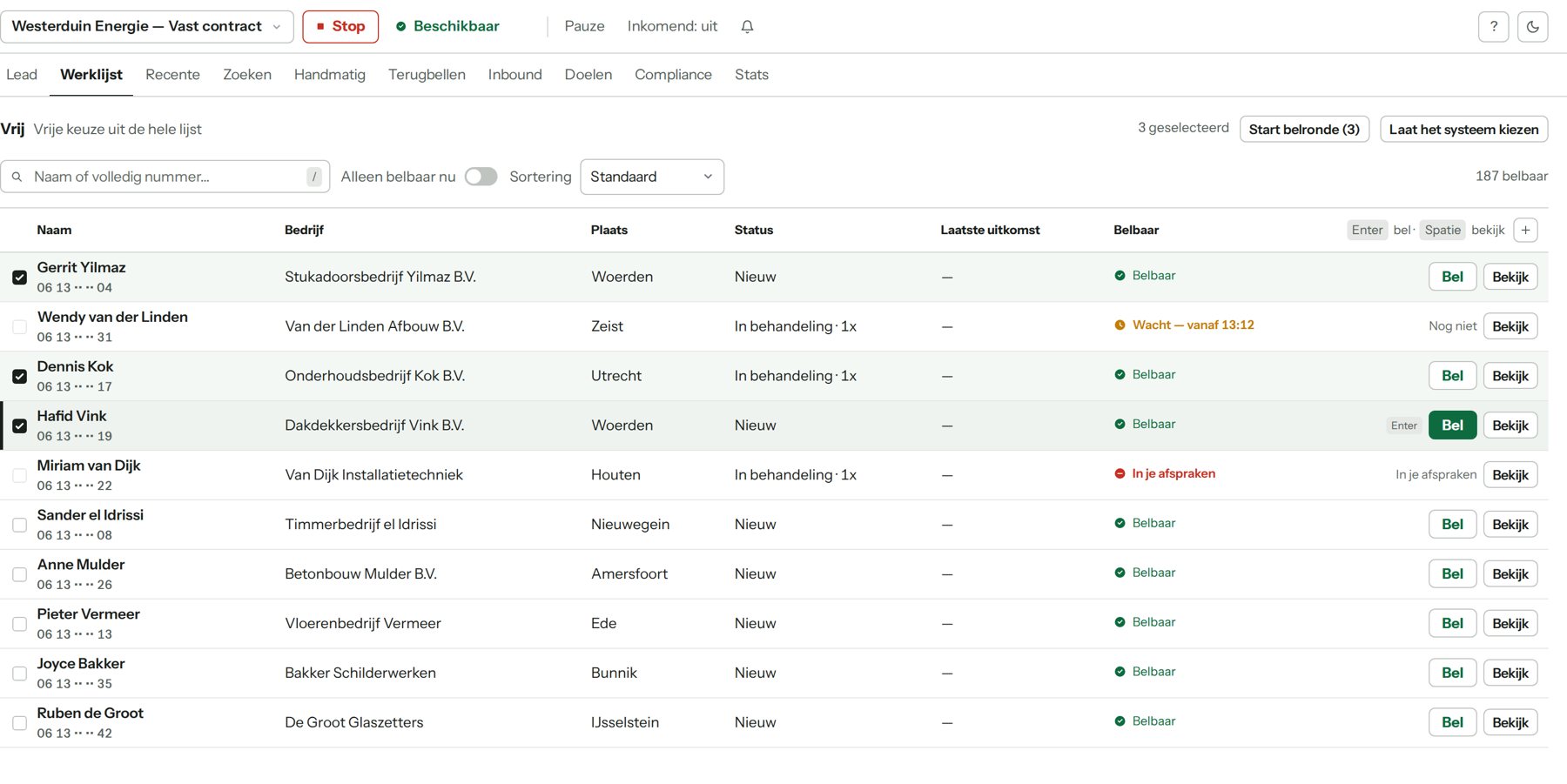Screen dimensions: 1567x784
Task: Open the help question mark icon
Action: point(1493,27)
